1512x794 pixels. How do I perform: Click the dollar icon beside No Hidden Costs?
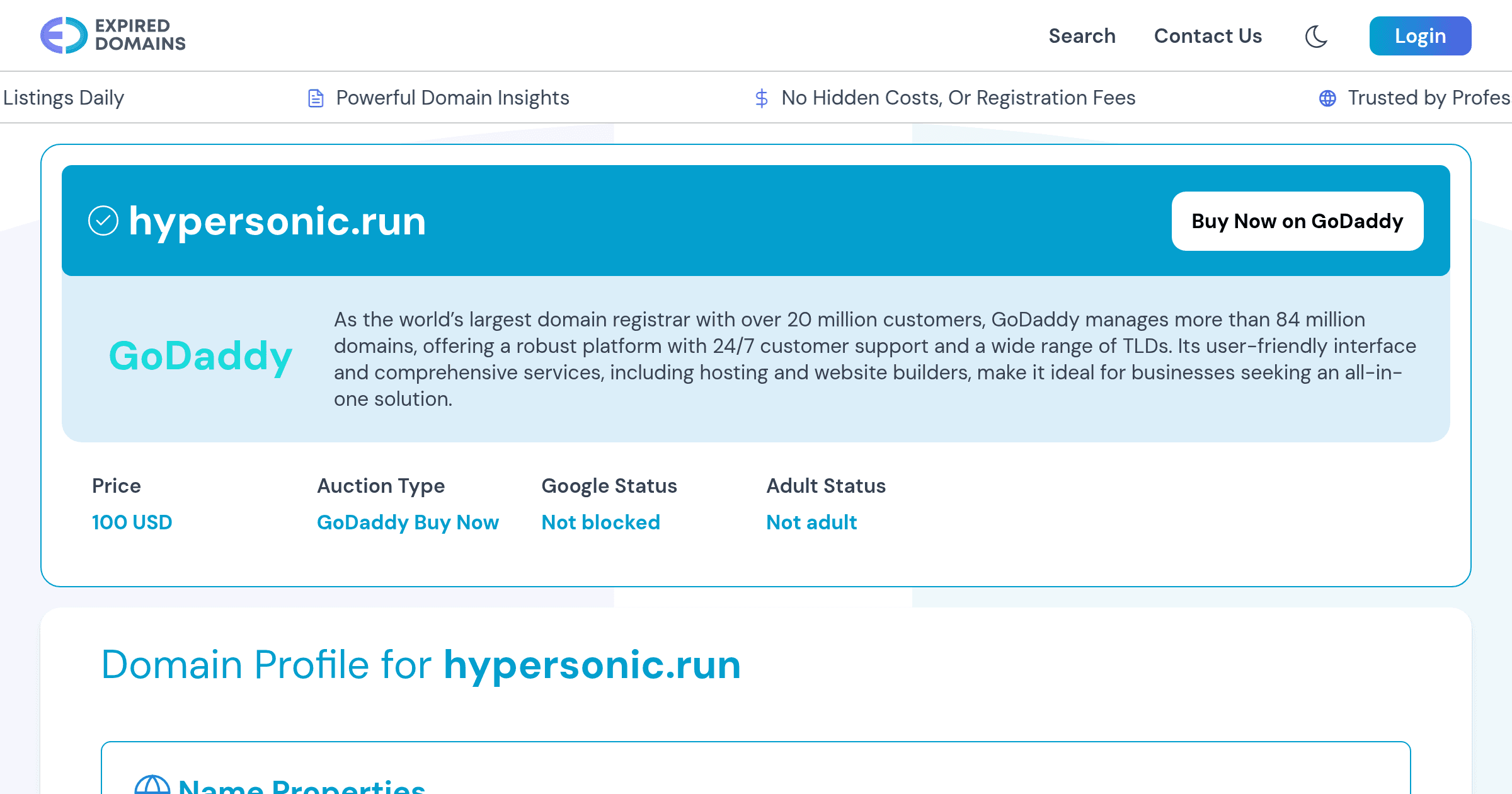tap(761, 98)
